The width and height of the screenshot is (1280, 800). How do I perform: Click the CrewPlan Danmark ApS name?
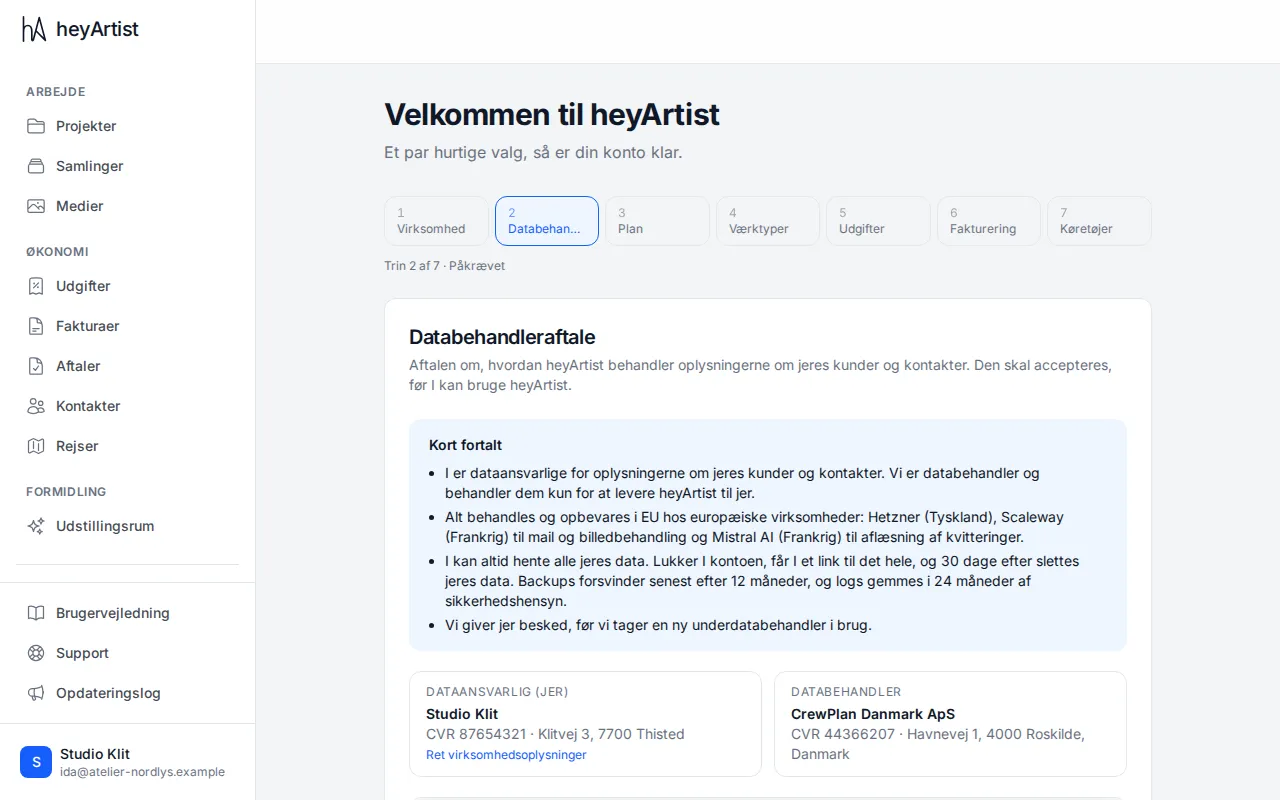click(873, 714)
